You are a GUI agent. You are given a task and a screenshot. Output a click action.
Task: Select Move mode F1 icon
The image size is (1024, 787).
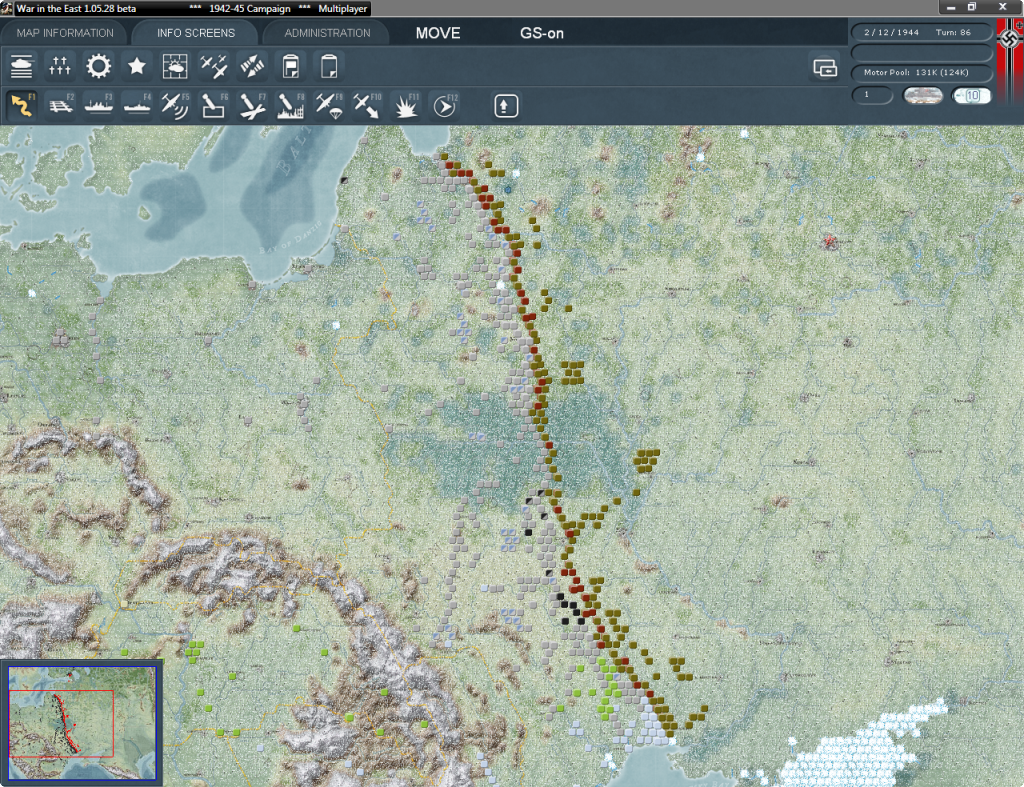tap(22, 106)
